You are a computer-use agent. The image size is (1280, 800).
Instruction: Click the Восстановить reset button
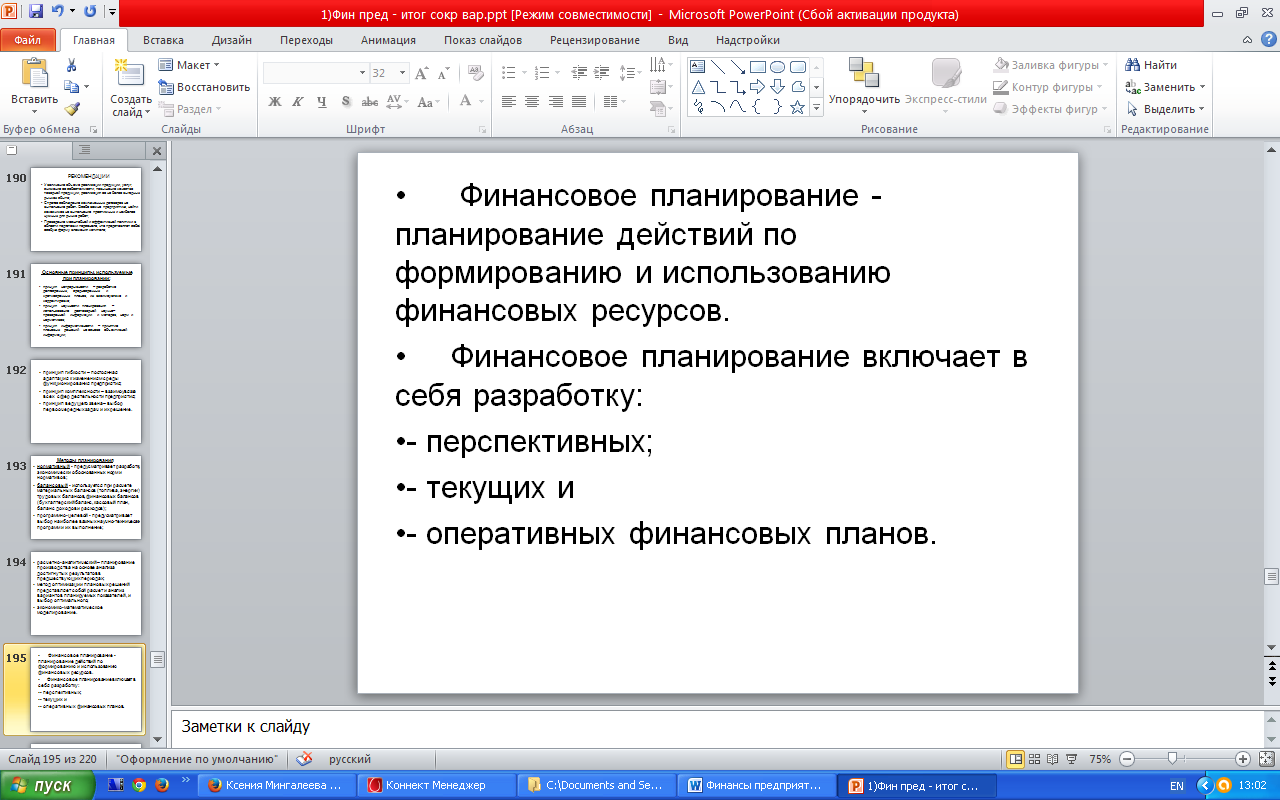(204, 87)
